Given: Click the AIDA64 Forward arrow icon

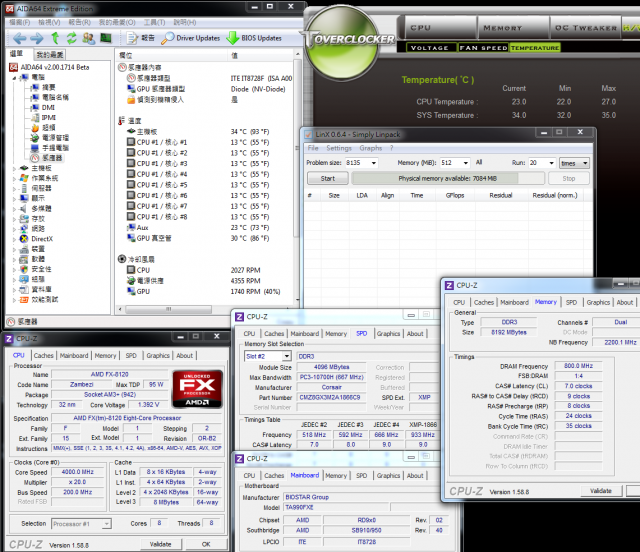Looking at the screenshot, I should 37,38.
